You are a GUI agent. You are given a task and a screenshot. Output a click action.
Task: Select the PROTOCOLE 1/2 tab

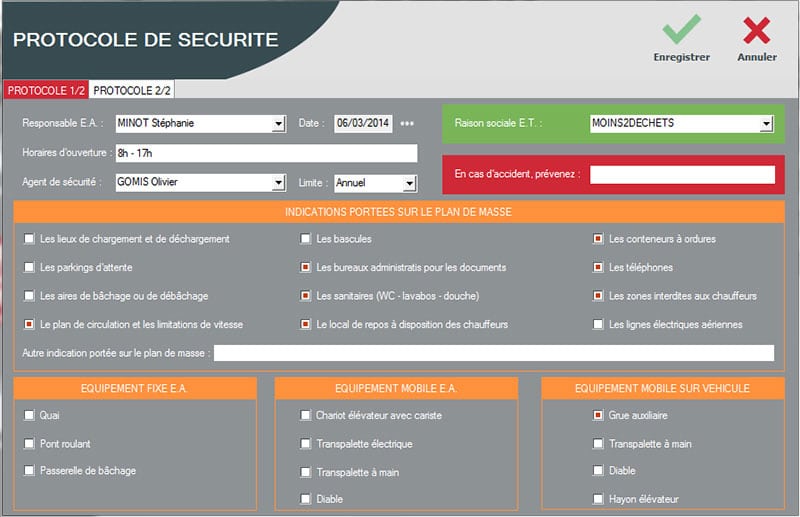46,90
